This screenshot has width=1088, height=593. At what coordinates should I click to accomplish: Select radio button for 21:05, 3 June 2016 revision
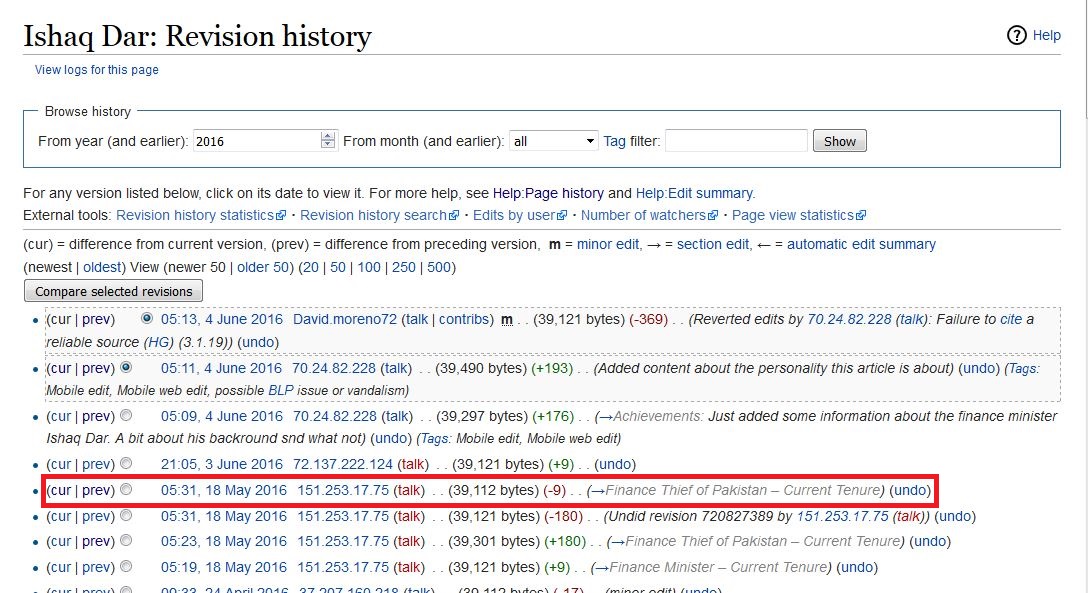[x=126, y=464]
